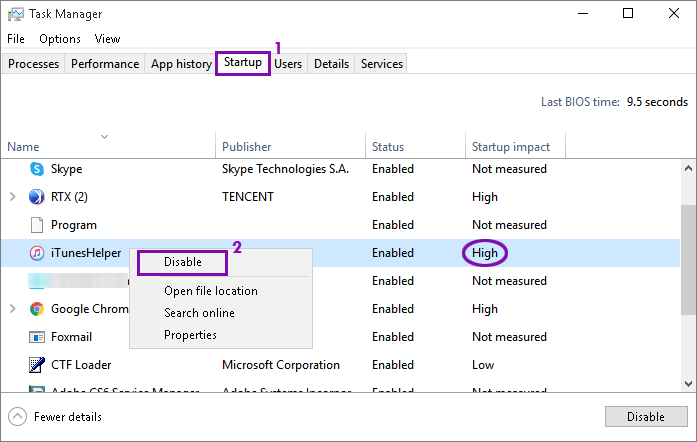Click the Enabled status in Skype row

[393, 169]
